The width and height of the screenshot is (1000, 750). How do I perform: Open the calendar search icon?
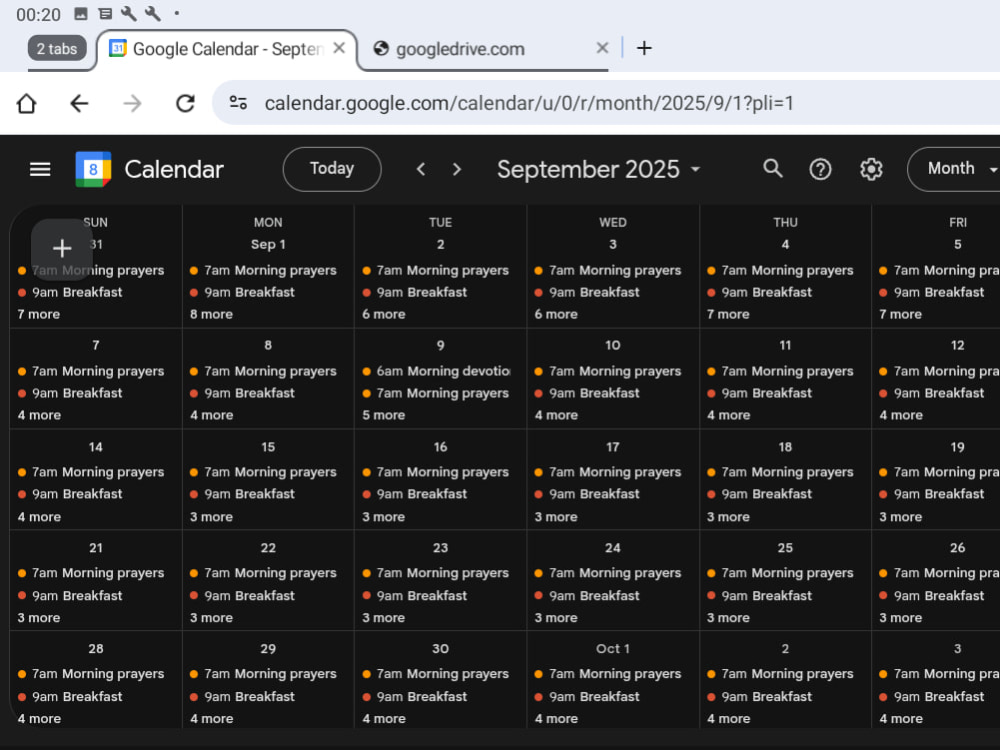point(772,169)
